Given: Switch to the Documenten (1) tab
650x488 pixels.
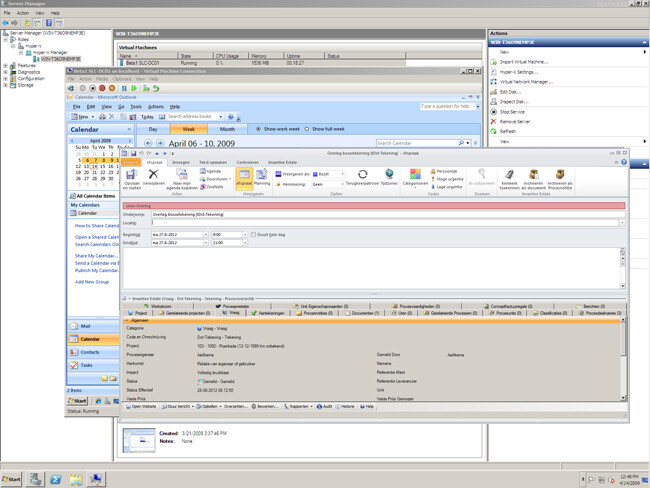Looking at the screenshot, I should [x=361, y=313].
